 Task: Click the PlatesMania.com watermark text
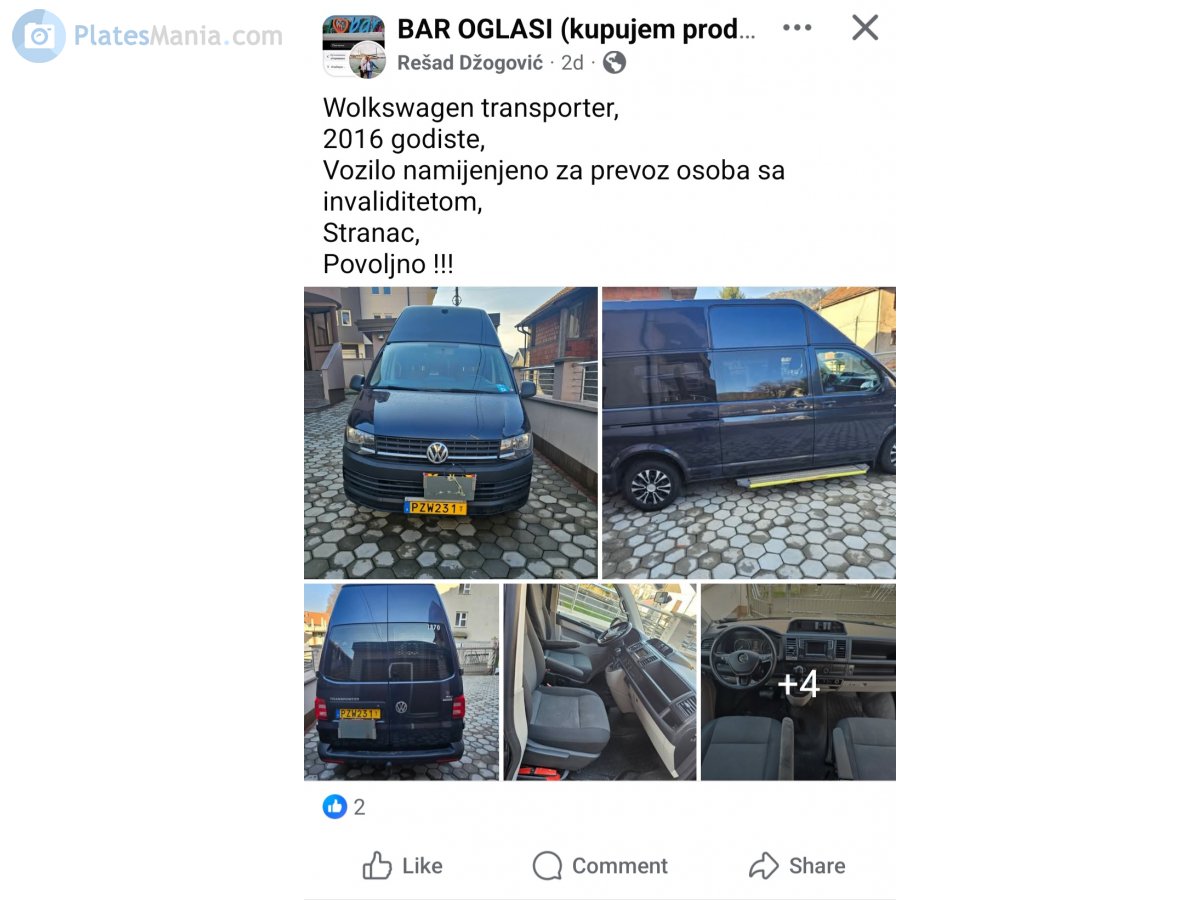[x=178, y=36]
